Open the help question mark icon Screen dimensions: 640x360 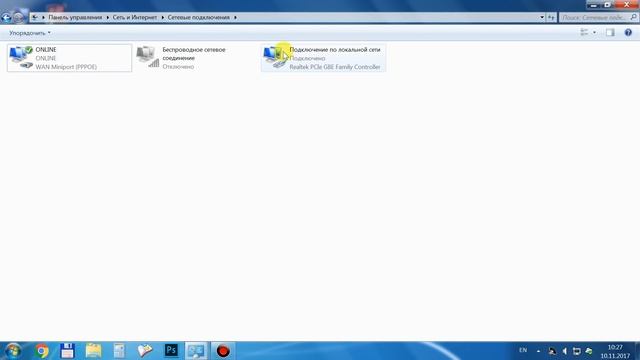pos(628,33)
